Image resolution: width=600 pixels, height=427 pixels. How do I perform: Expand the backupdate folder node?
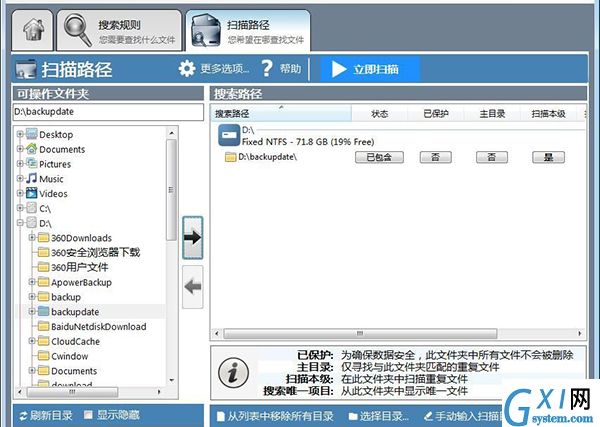click(32, 311)
